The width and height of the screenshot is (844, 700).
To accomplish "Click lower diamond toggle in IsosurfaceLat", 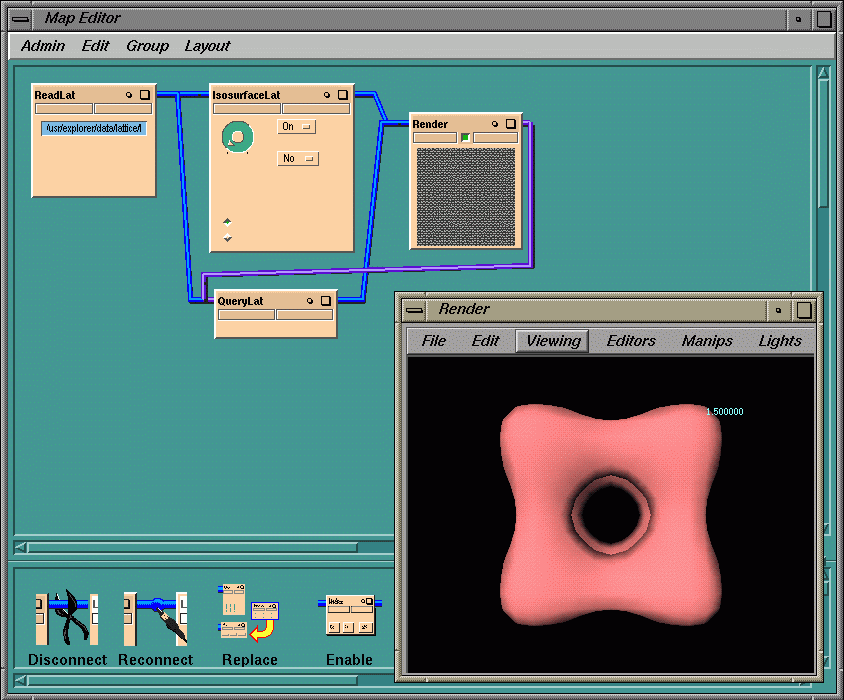I will pyautogui.click(x=227, y=238).
